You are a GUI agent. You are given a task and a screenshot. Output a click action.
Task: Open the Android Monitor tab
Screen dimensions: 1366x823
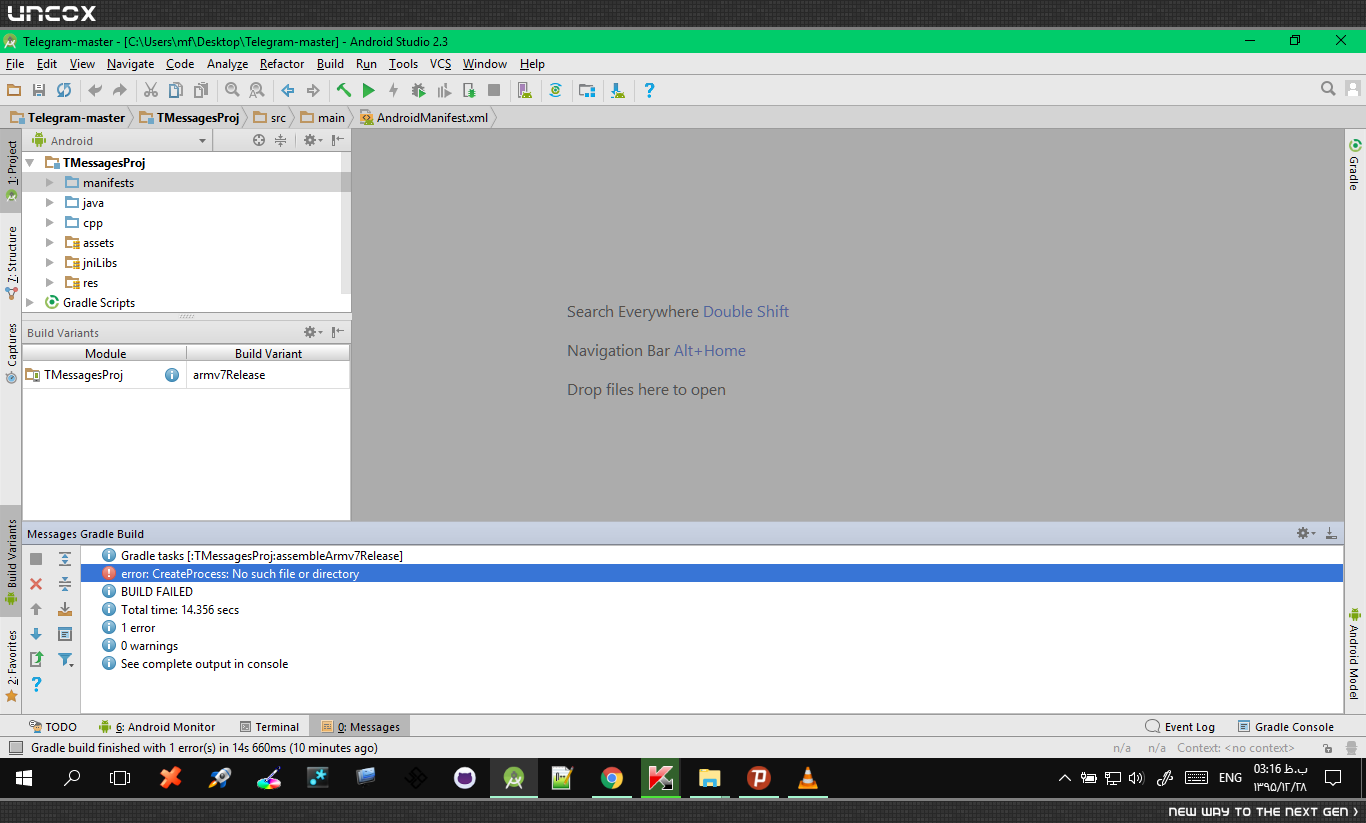coord(157,727)
